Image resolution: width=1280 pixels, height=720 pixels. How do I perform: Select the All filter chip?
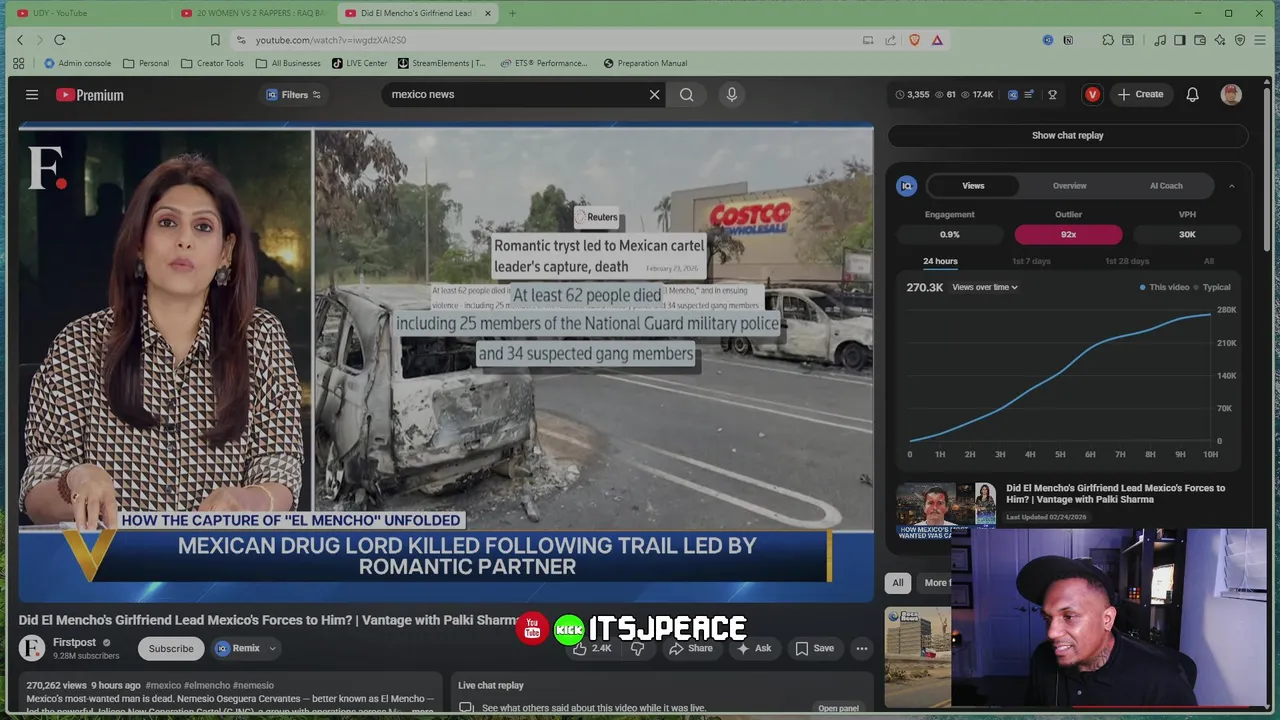click(x=898, y=583)
